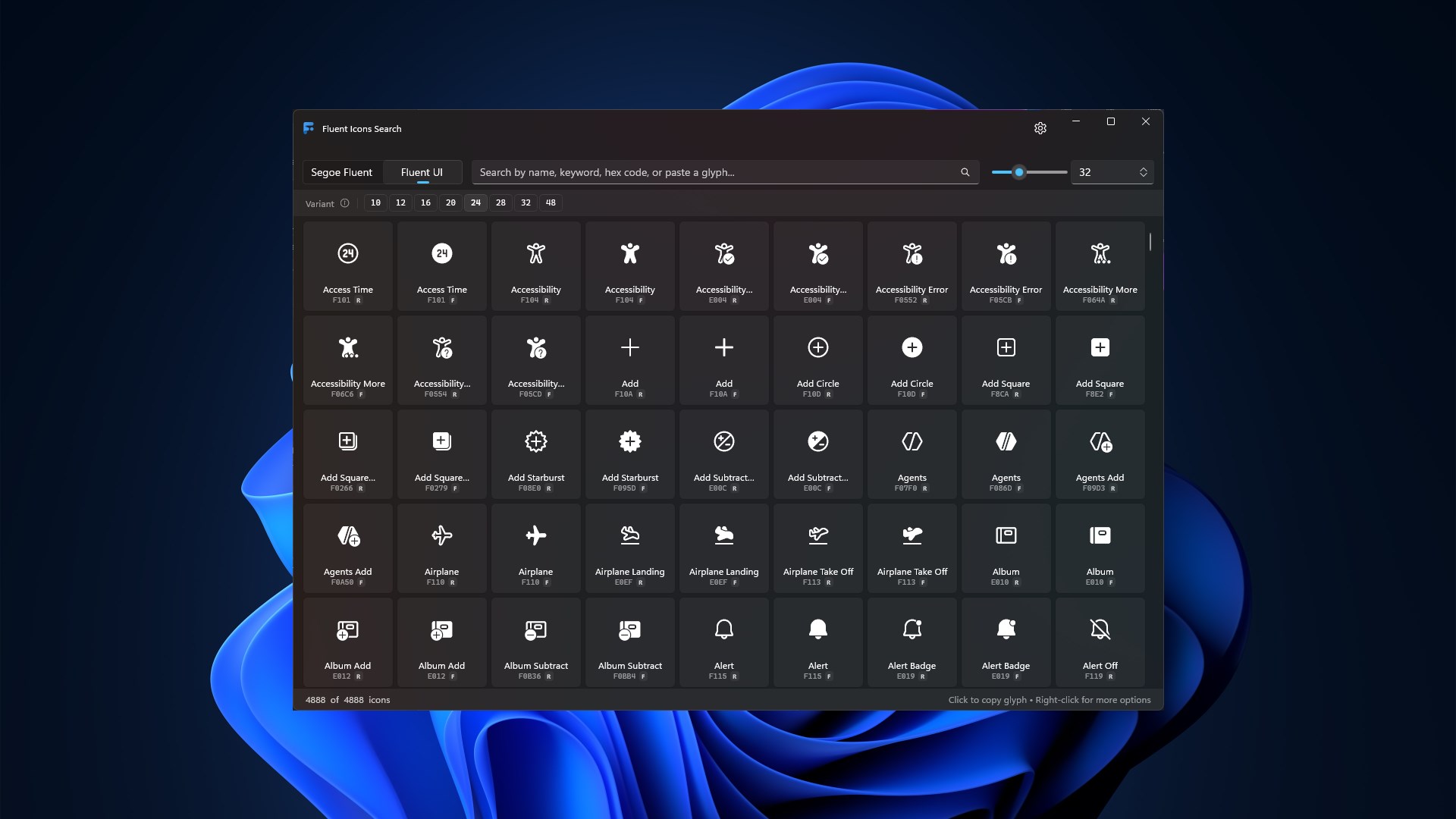Select the regular Airplane Take Off icon
1456x819 pixels.
818,548
